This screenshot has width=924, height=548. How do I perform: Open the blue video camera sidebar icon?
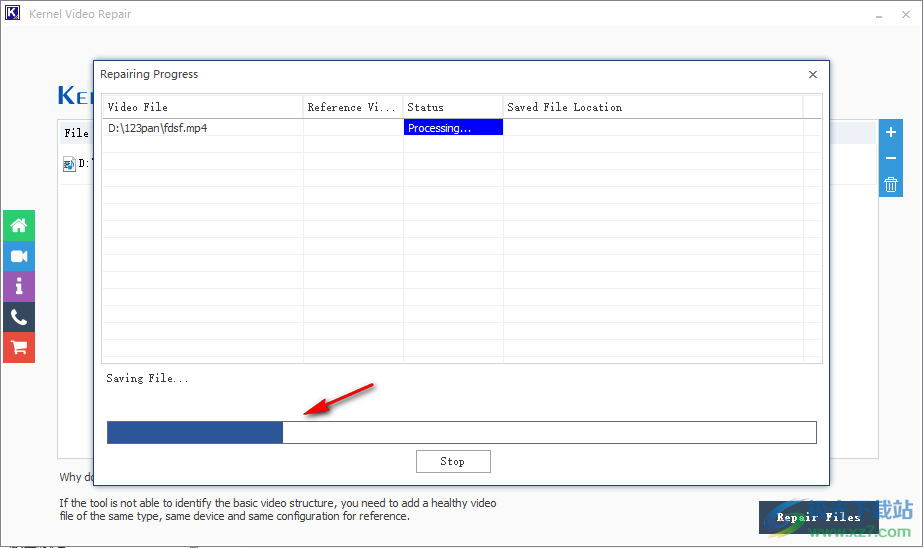(x=18, y=257)
